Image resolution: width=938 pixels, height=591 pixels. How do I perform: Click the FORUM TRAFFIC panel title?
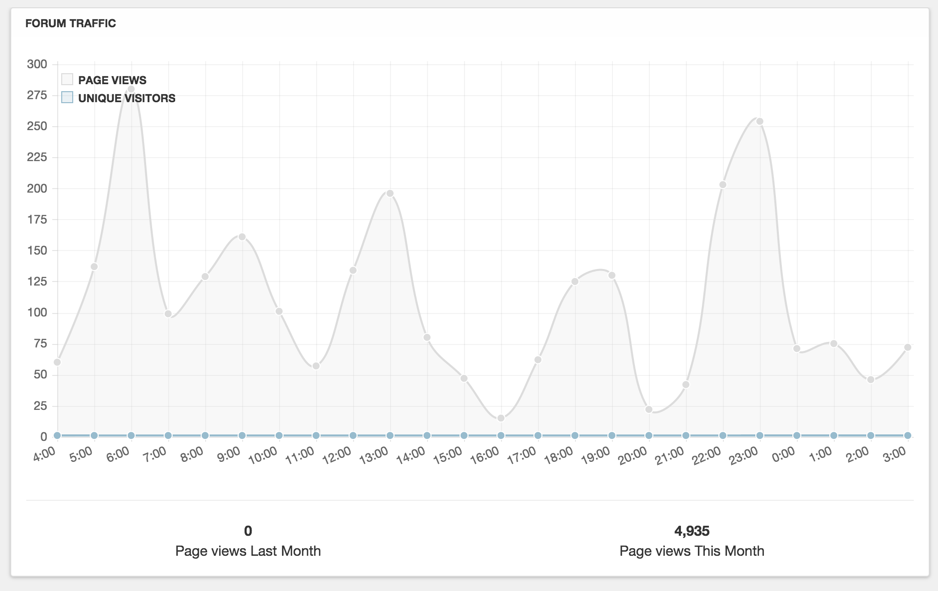[70, 23]
